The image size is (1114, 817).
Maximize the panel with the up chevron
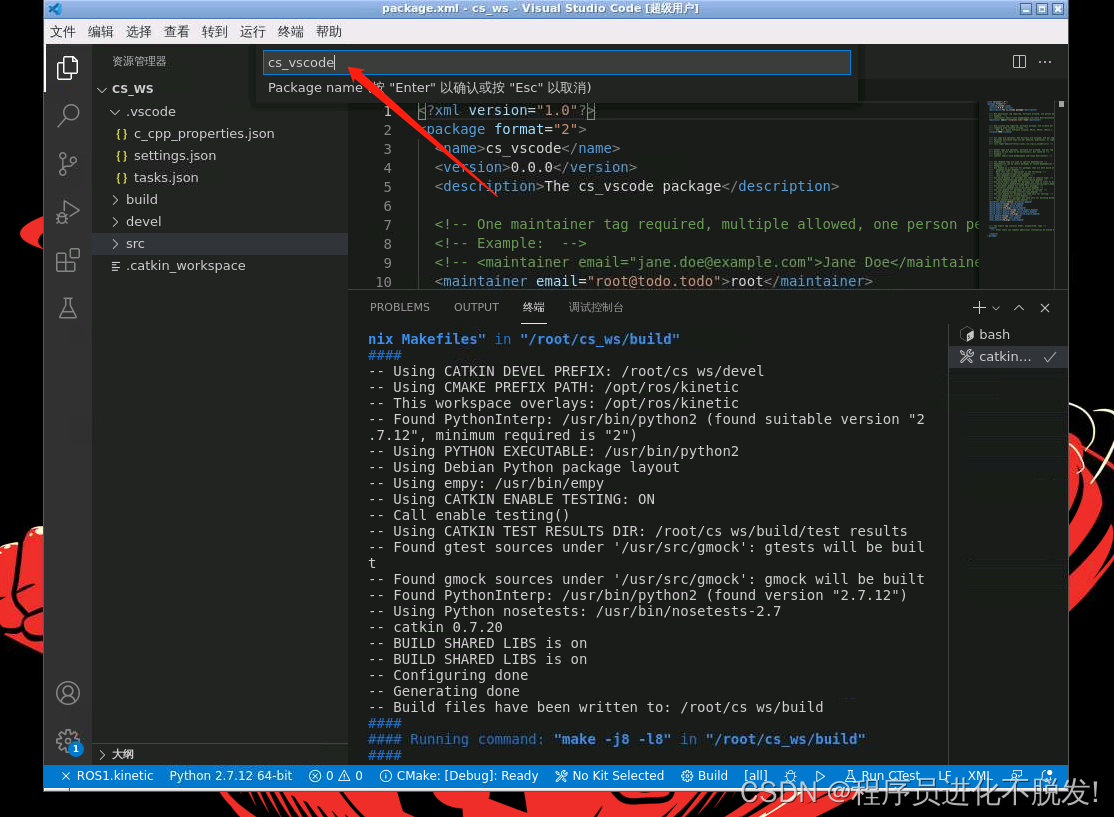pyautogui.click(x=1019, y=308)
